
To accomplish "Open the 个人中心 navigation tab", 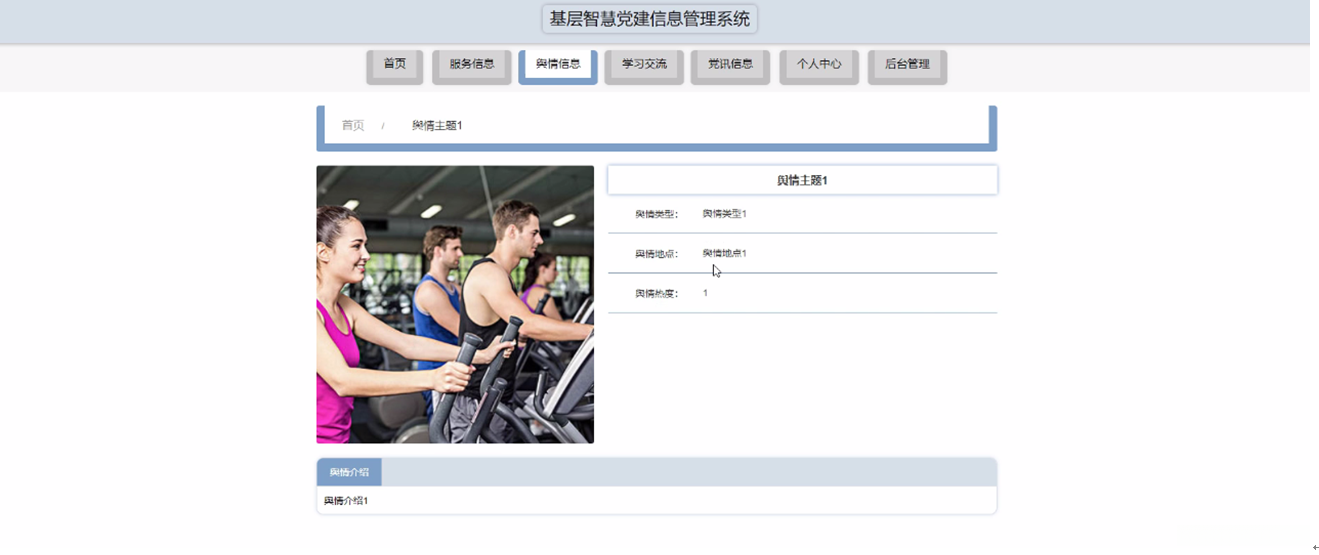I will click(x=819, y=65).
